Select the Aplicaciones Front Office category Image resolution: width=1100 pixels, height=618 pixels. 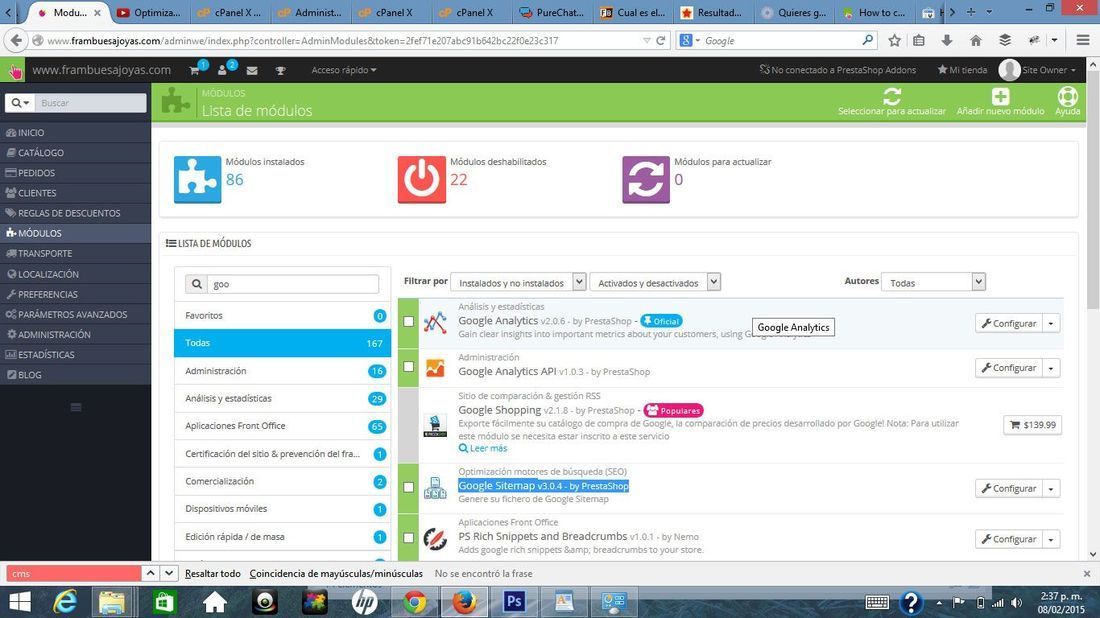coord(282,426)
